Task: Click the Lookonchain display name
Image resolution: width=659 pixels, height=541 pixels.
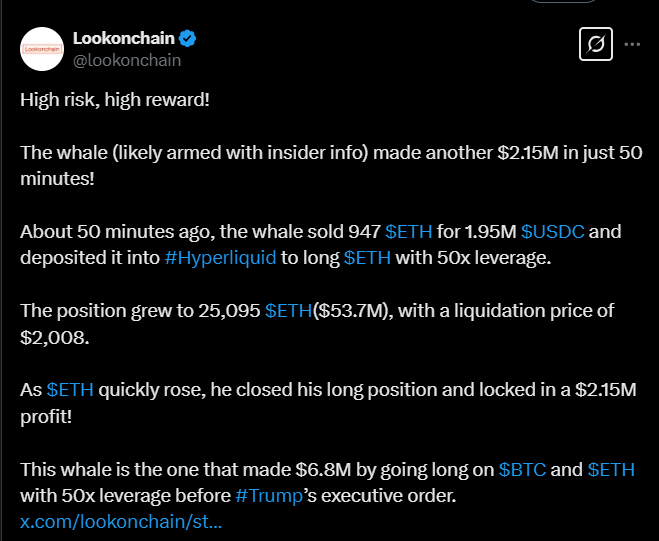Action: coord(124,39)
